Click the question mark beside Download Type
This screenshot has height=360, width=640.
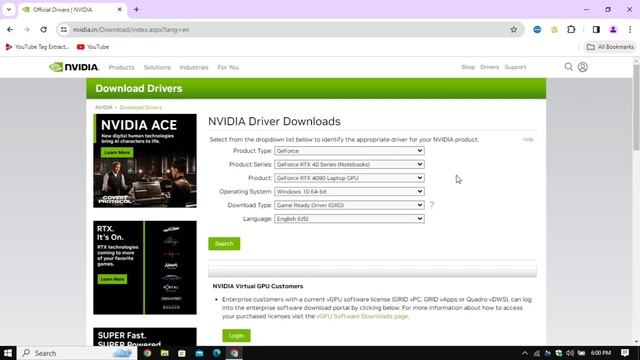click(x=431, y=205)
